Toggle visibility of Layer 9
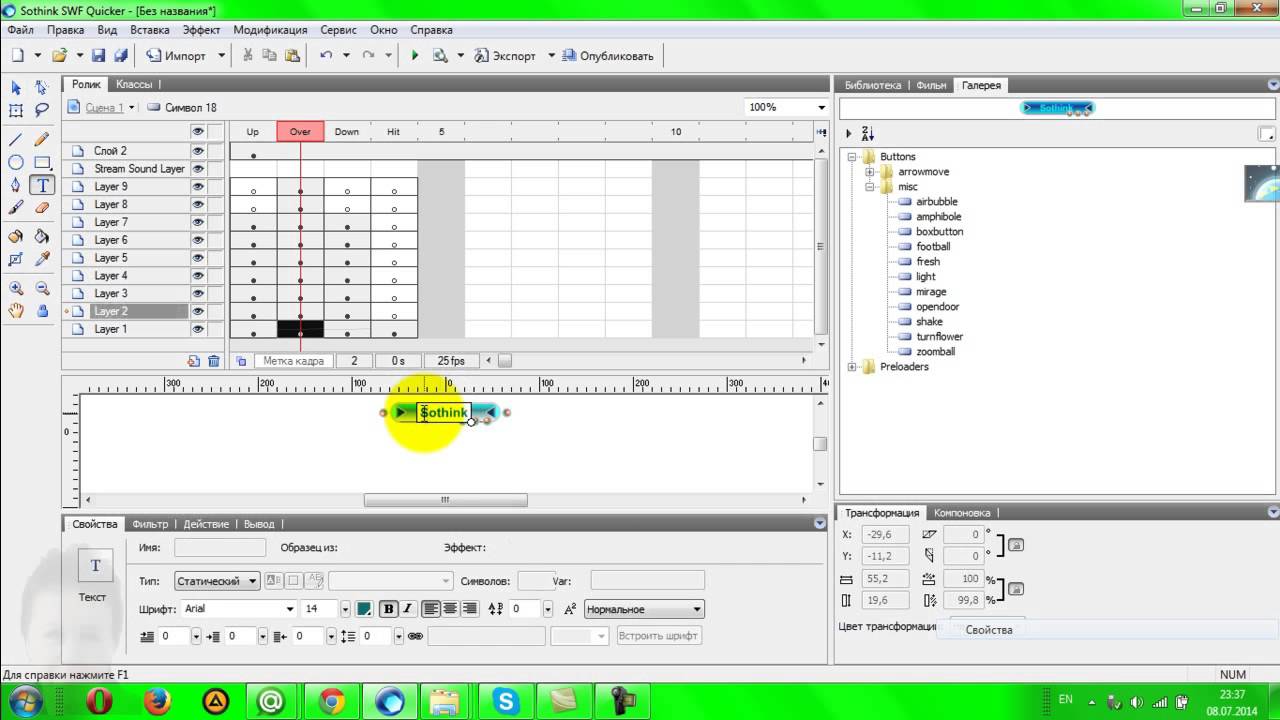The width and height of the screenshot is (1280, 720). [198, 187]
